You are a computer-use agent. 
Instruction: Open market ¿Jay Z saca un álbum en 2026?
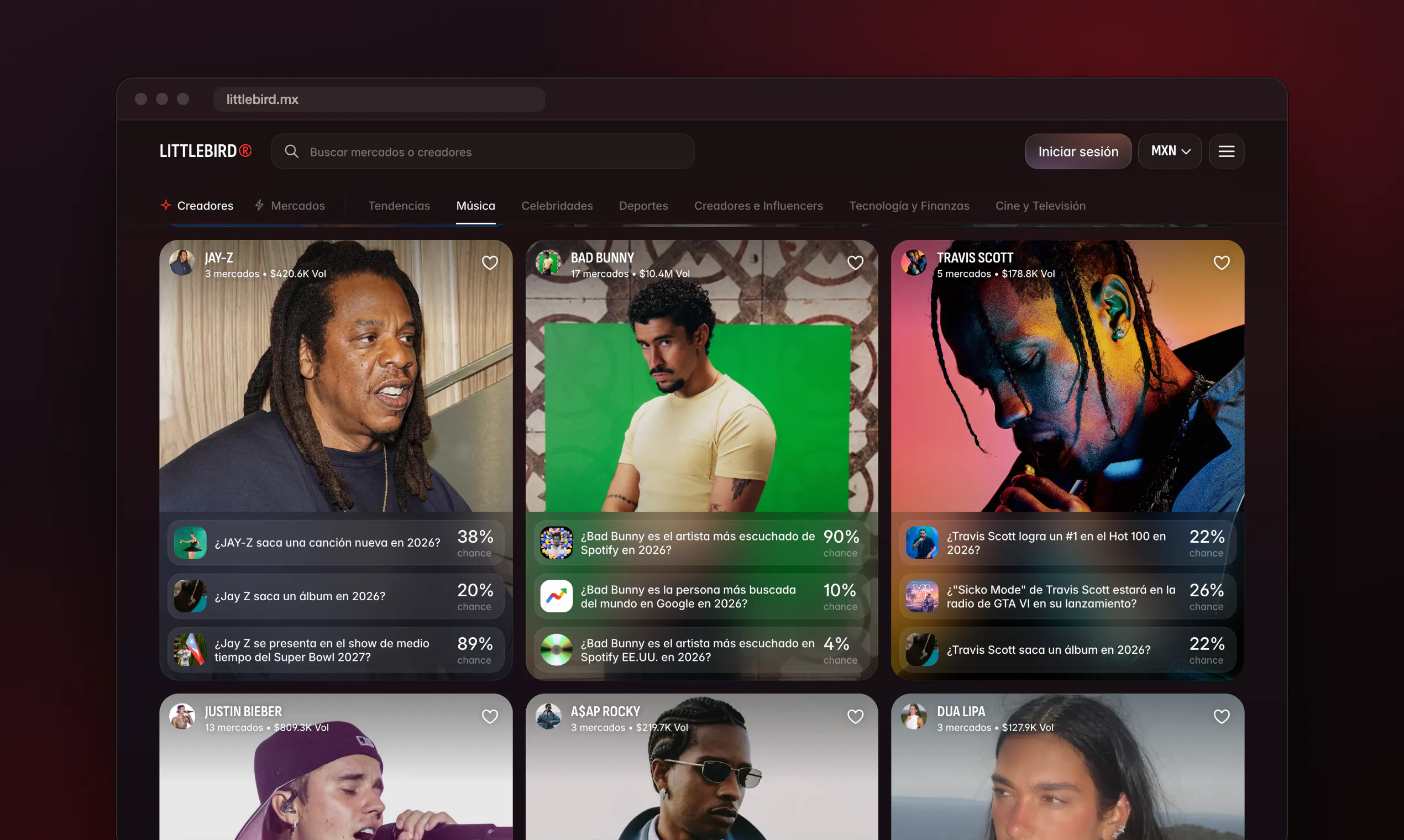coord(336,596)
